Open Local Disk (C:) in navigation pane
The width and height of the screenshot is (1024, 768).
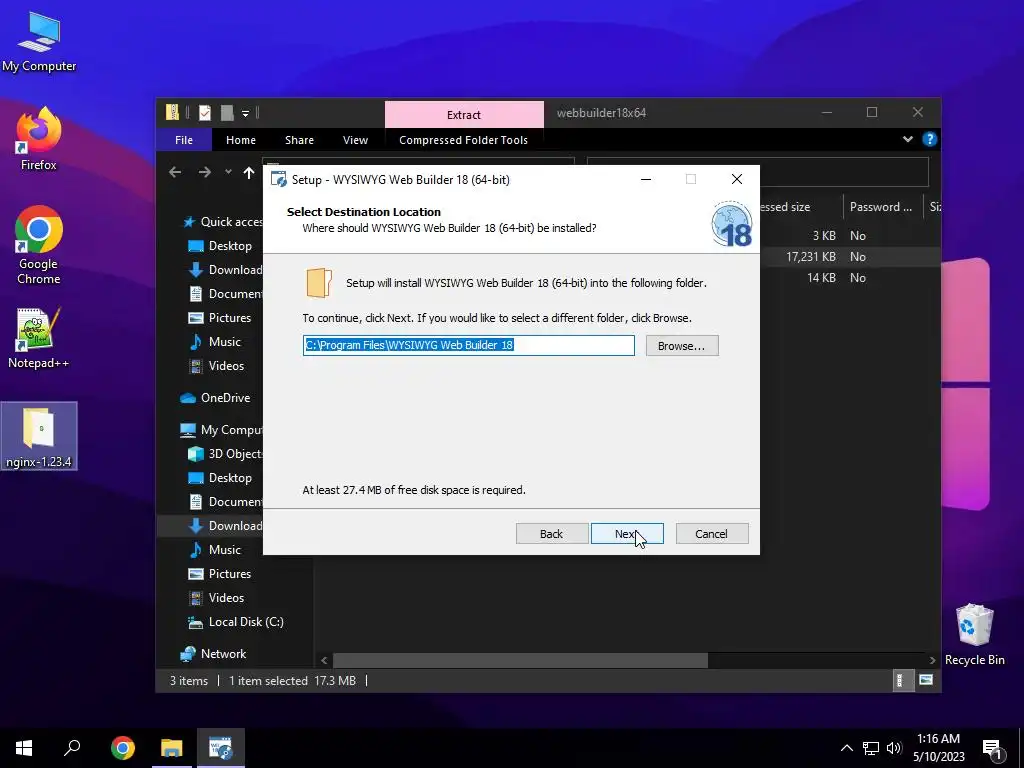pyautogui.click(x=236, y=622)
